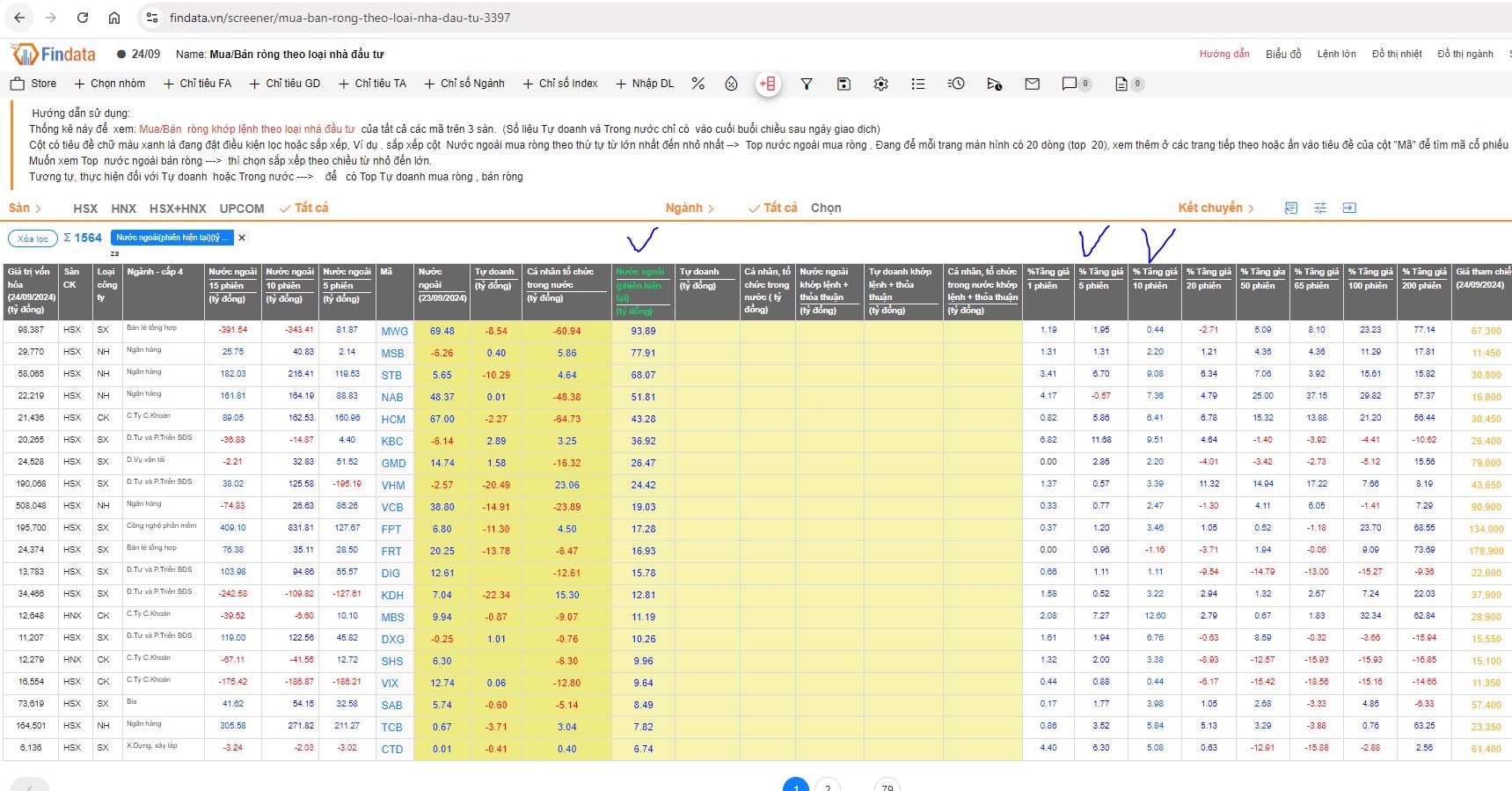Open the funnel filter icon
Image resolution: width=1512 pixels, height=791 pixels.
[x=806, y=84]
